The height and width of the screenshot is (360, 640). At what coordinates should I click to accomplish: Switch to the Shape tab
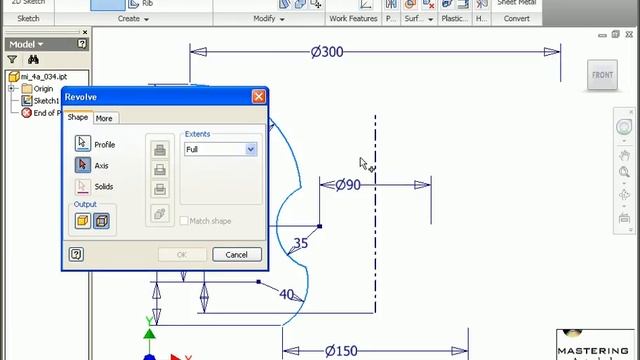(78, 117)
